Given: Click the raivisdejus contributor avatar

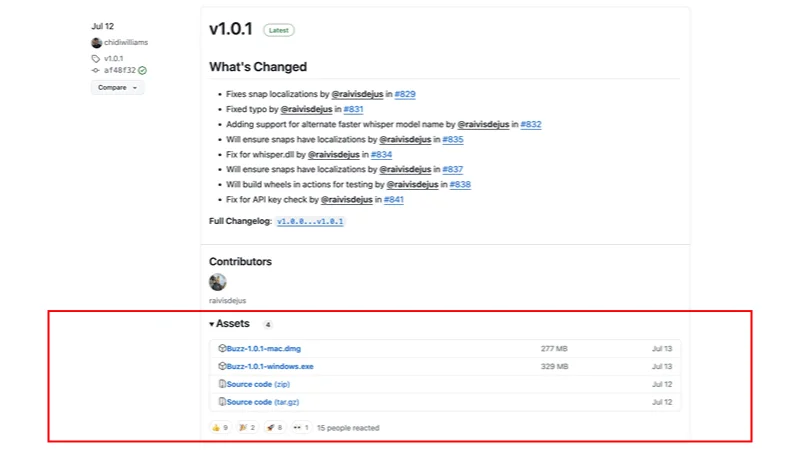Looking at the screenshot, I should (217, 282).
